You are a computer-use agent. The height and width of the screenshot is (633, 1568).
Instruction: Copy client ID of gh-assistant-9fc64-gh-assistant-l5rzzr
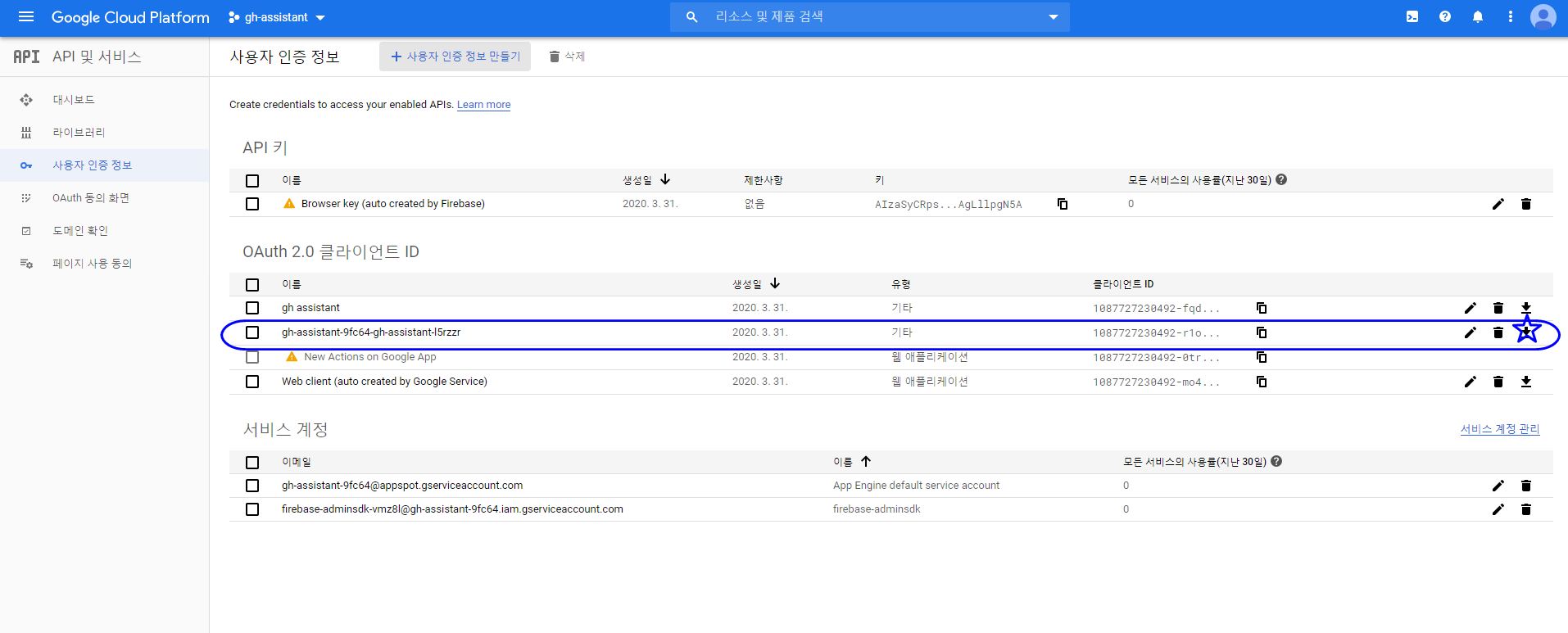[1262, 332]
